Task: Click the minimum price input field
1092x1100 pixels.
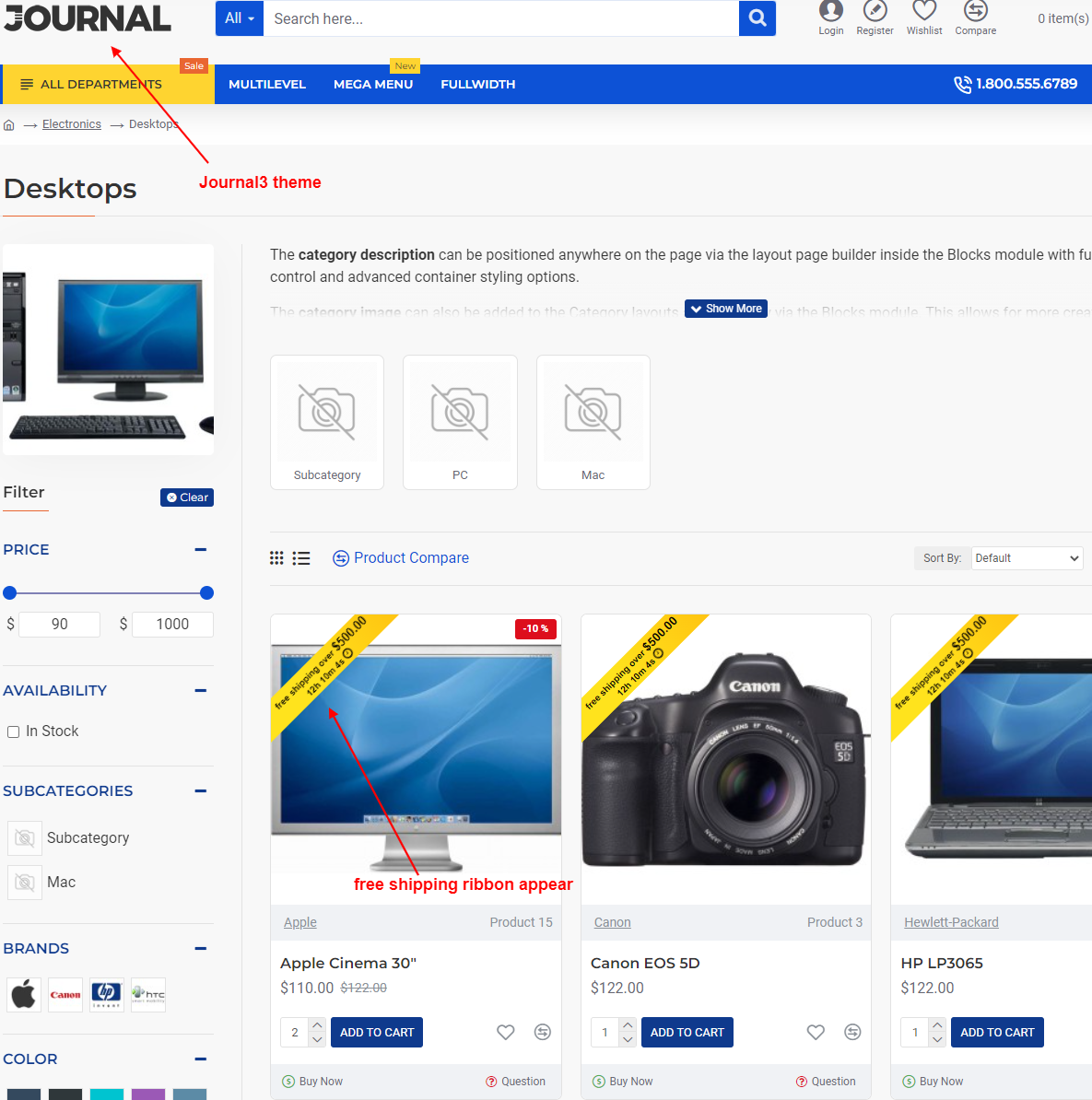Action: 60,625
